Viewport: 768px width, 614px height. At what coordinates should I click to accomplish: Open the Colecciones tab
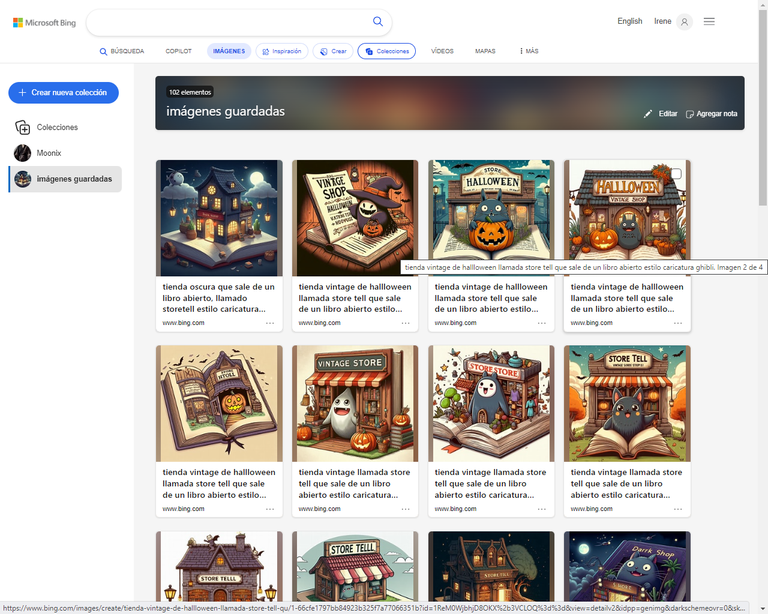coord(387,51)
